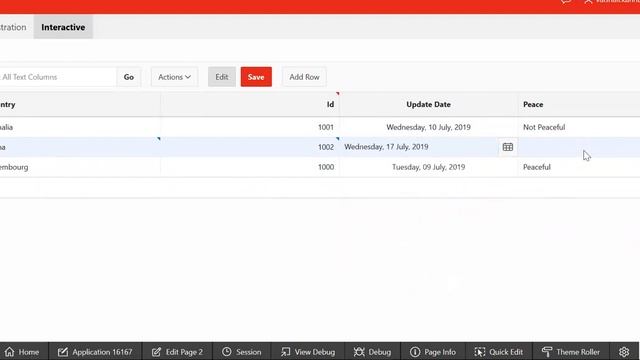
Task: Open developer toolbar settings gear
Action: 624,351
